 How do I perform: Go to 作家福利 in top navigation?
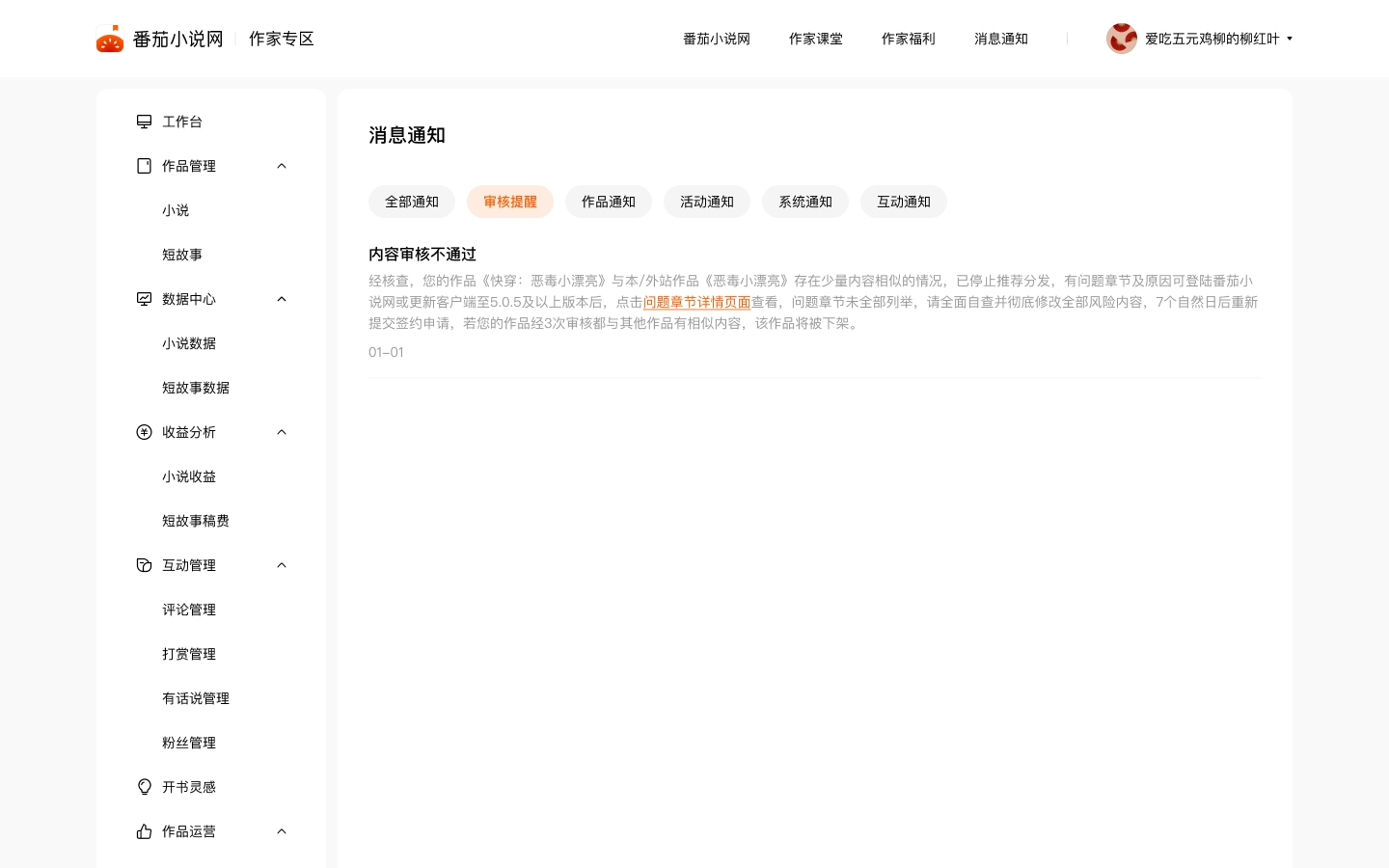pos(908,39)
